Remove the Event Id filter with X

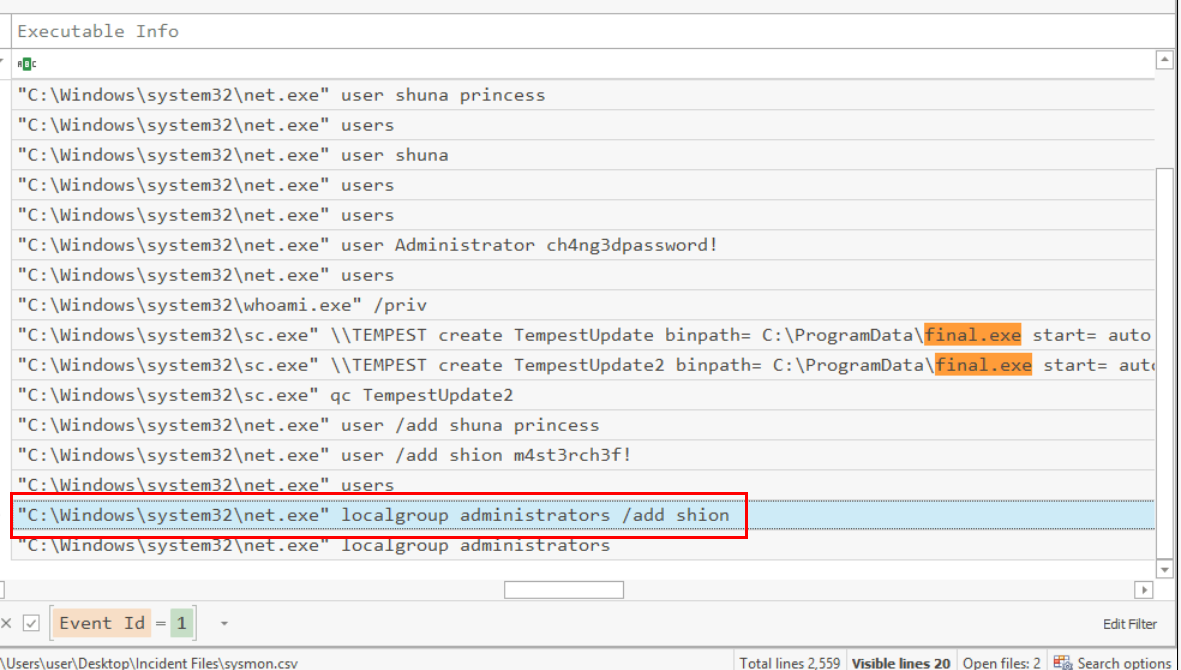pos(6,623)
